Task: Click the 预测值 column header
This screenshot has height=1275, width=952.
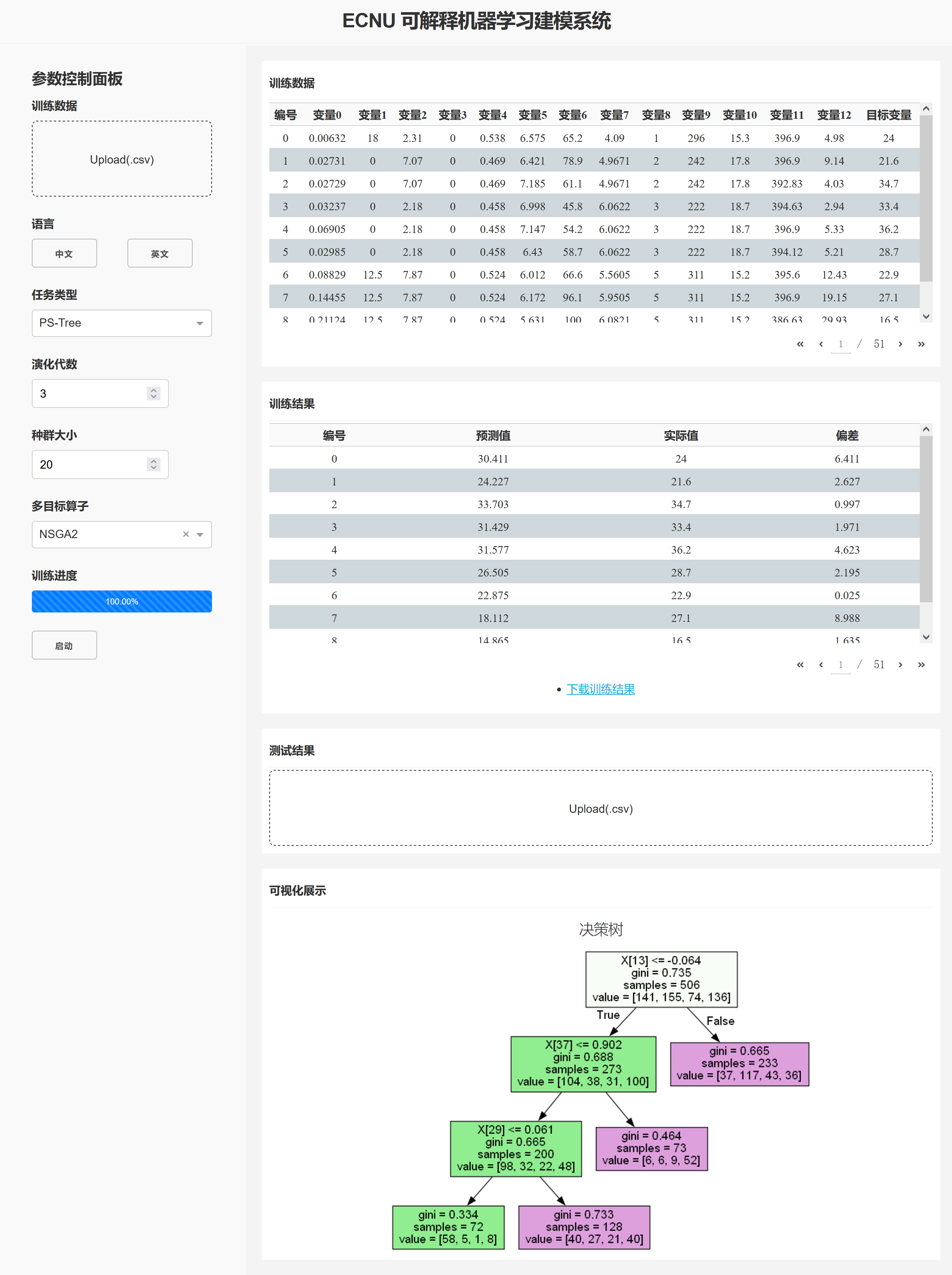Action: click(x=493, y=436)
